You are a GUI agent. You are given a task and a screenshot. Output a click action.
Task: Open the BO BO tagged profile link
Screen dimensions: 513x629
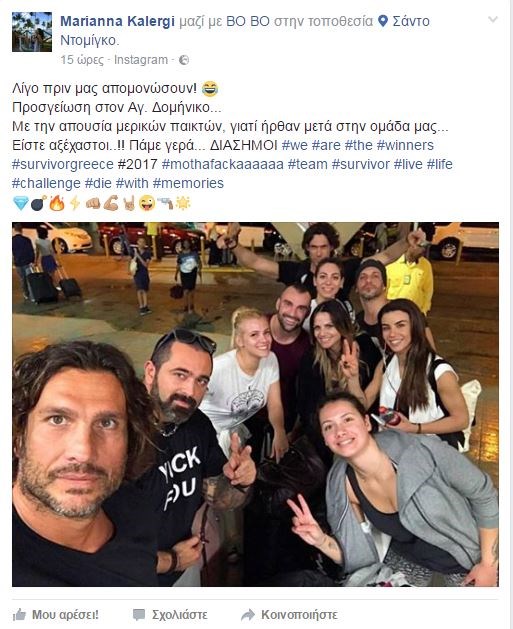point(247,21)
